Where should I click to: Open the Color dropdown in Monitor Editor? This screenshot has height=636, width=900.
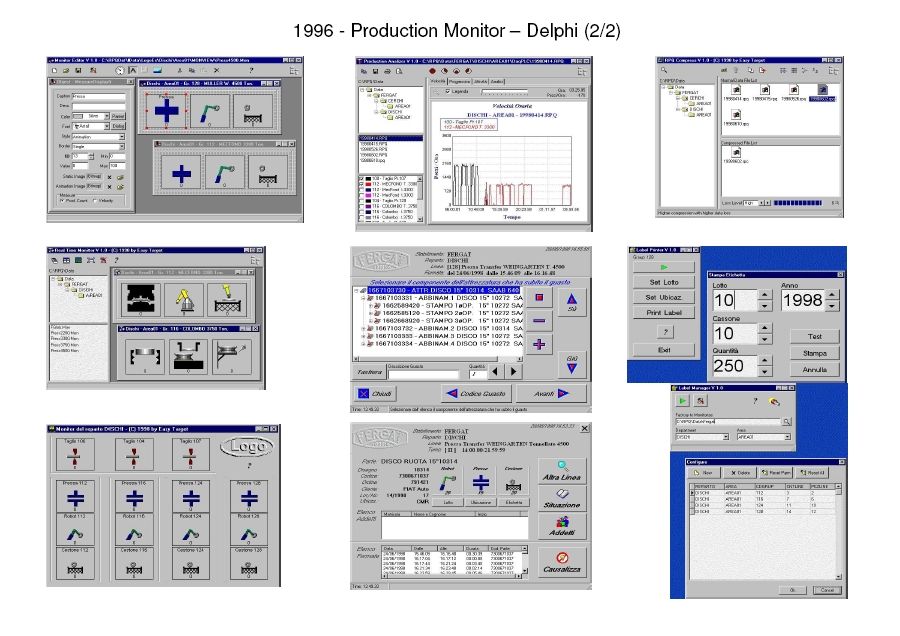pos(107,117)
